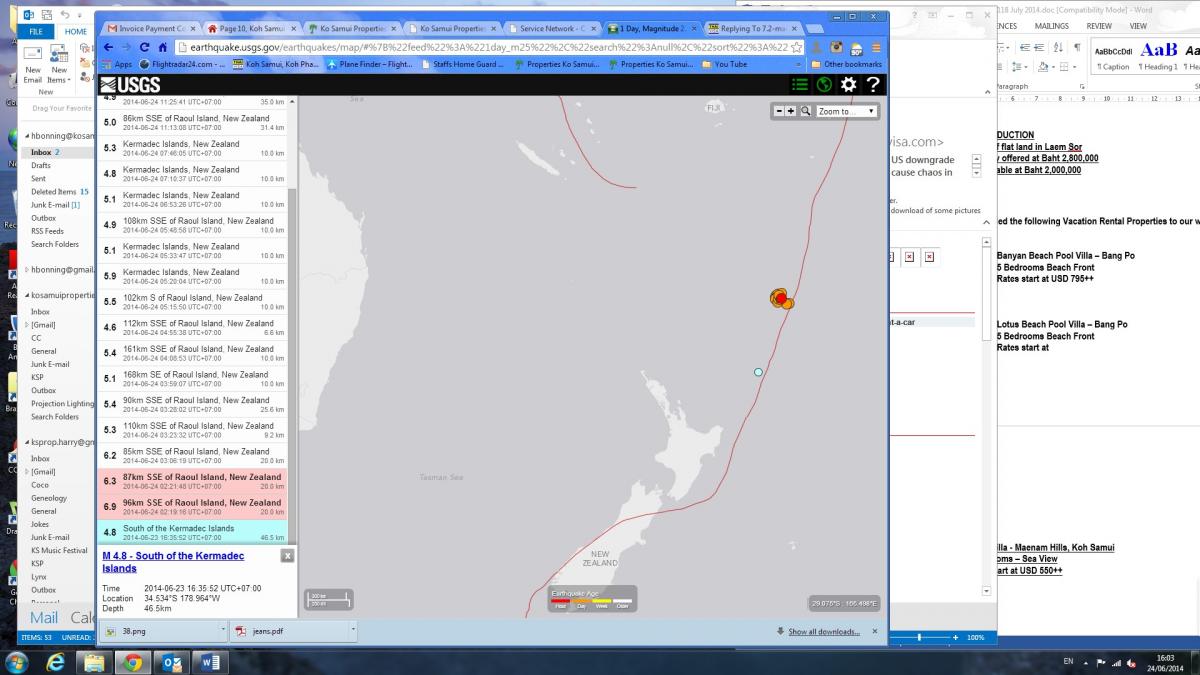
Task: Switch to 'Service Network' tab
Action: tap(552, 28)
